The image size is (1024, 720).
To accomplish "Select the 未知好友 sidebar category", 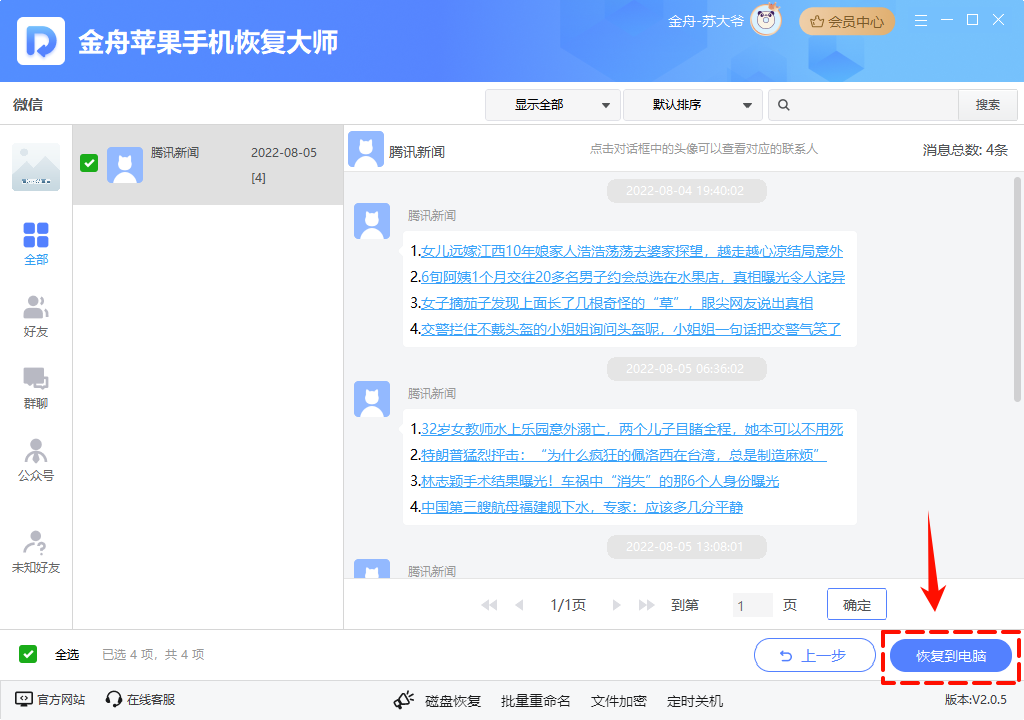I will point(36,552).
